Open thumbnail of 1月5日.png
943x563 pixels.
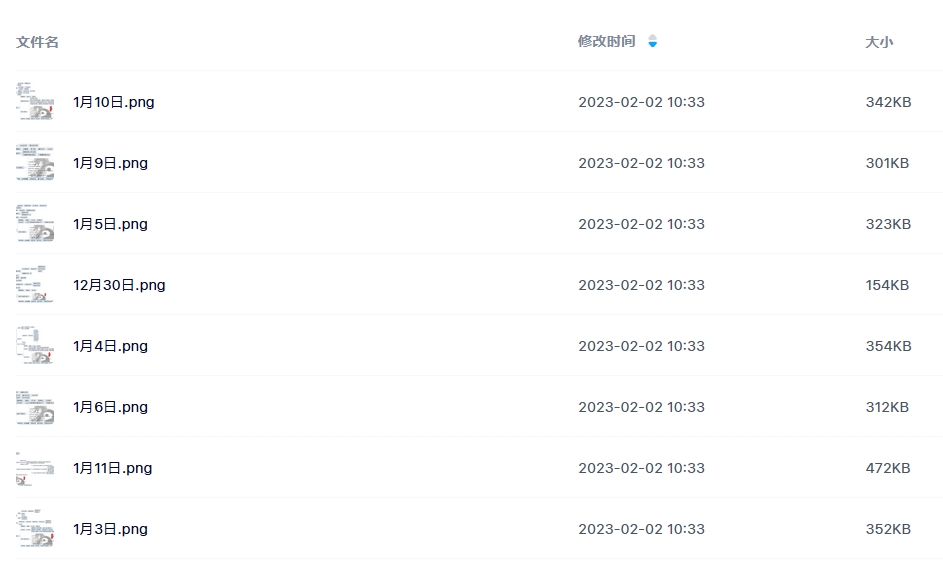click(35, 224)
